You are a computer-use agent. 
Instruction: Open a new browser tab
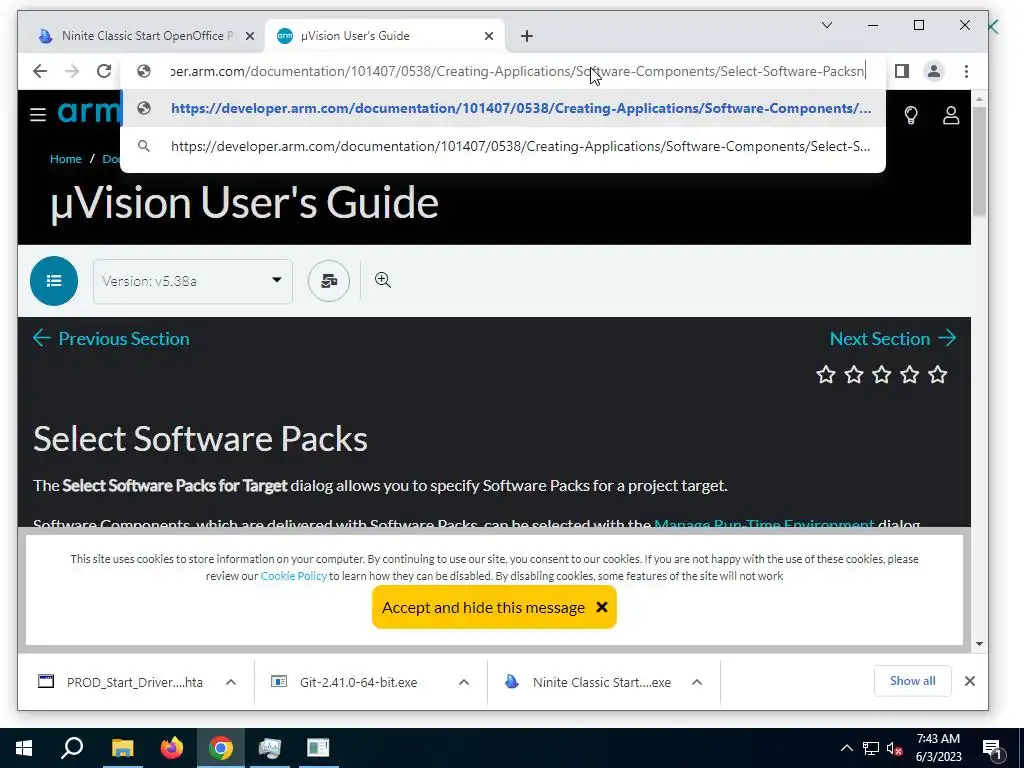pos(527,36)
